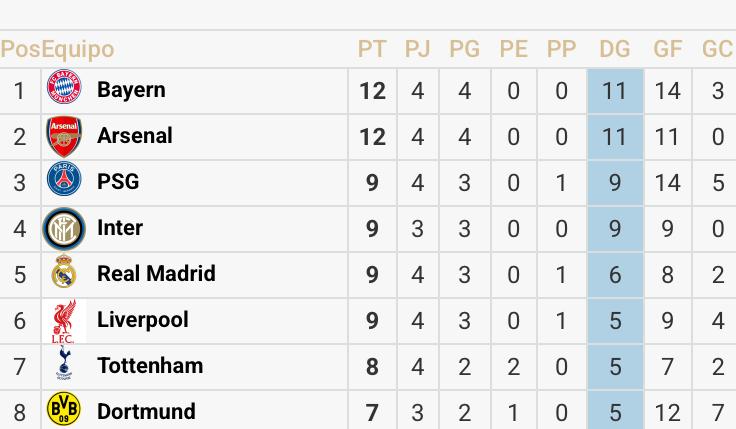
Task: Click the Bayern club crest icon
Action: pos(64,90)
